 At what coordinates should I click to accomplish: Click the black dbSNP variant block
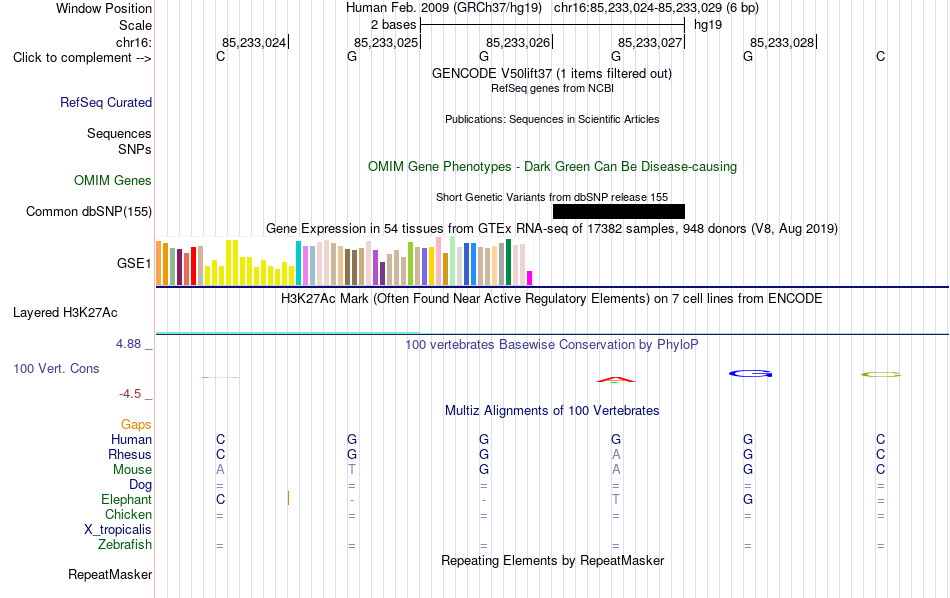(619, 211)
